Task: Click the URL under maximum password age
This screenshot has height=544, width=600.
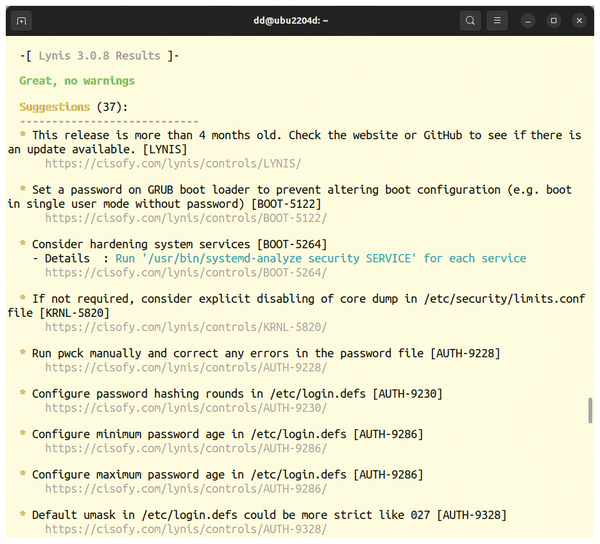Action: [186, 489]
